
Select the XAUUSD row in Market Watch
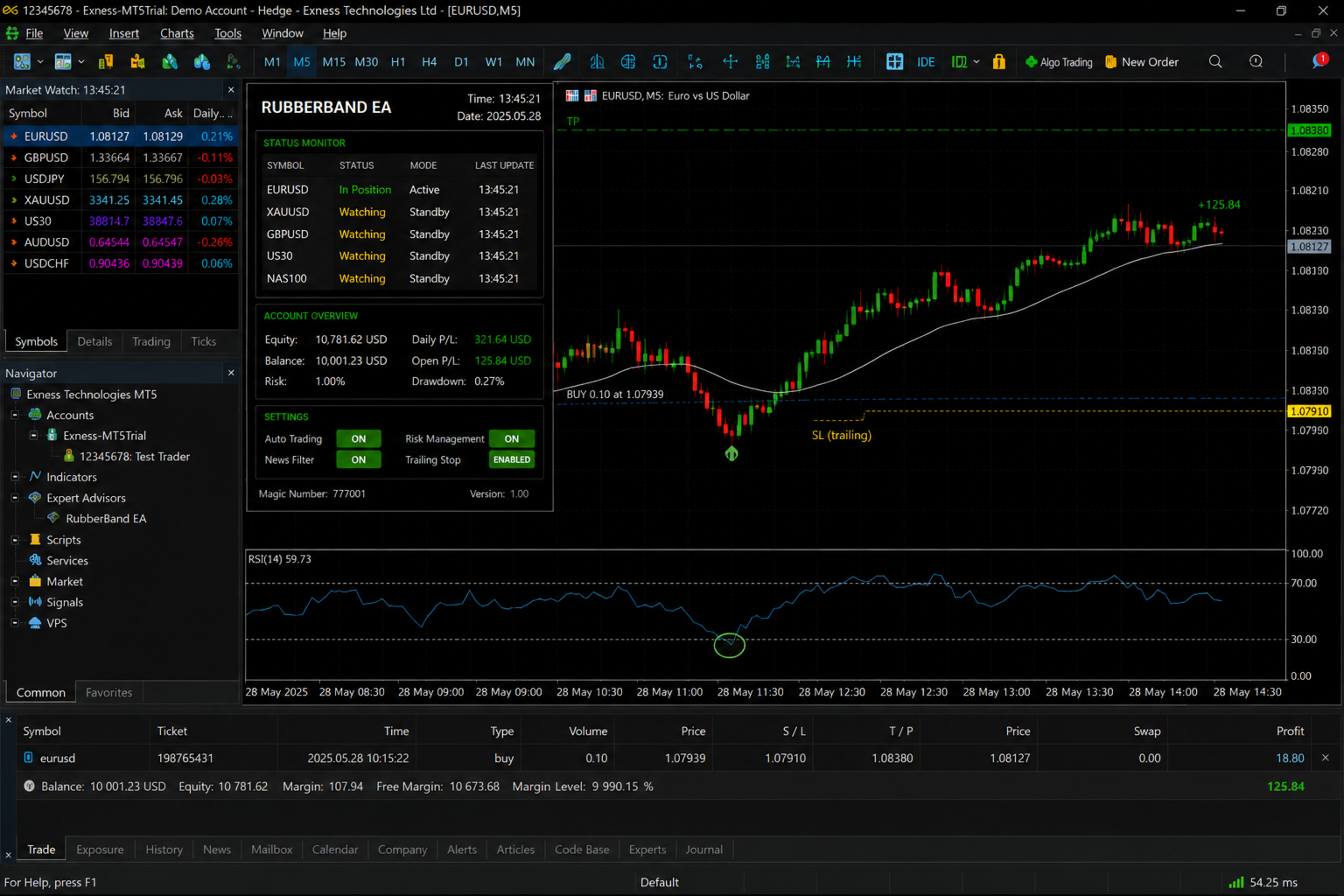121,199
